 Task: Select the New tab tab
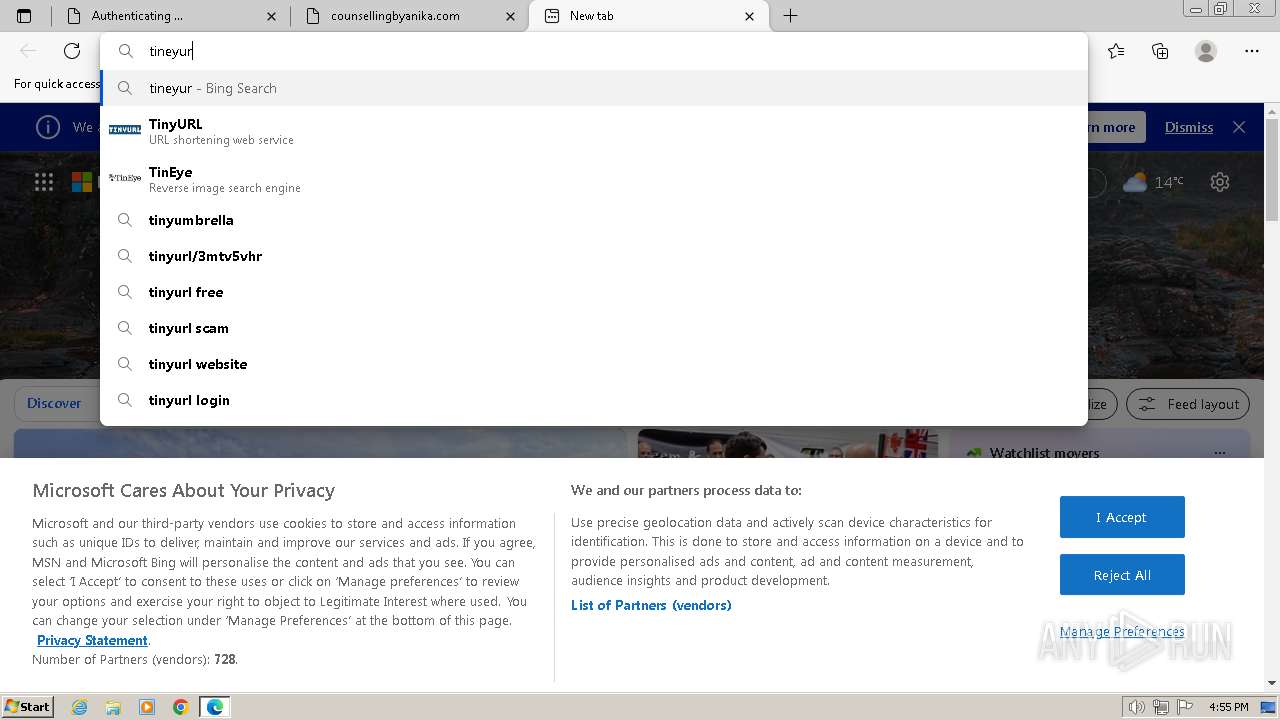point(648,16)
